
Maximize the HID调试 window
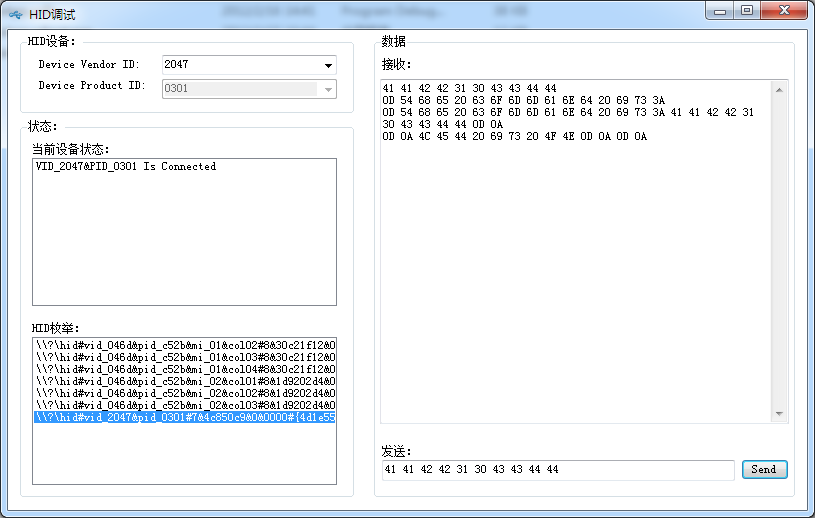(x=746, y=10)
